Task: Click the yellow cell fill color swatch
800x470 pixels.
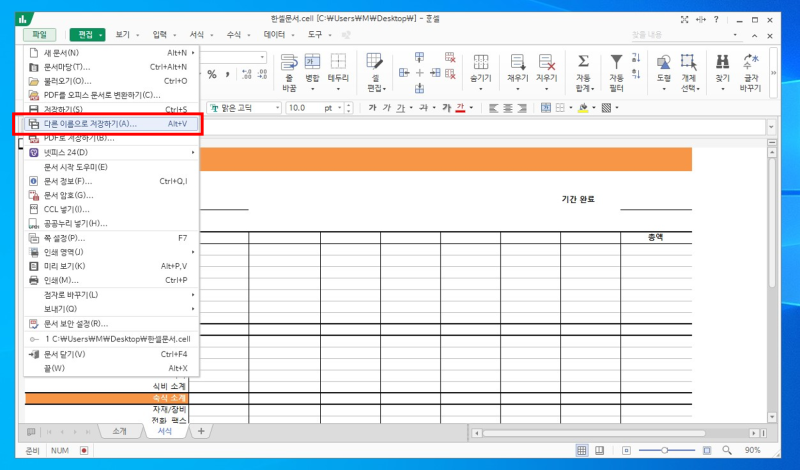Action: tap(584, 108)
